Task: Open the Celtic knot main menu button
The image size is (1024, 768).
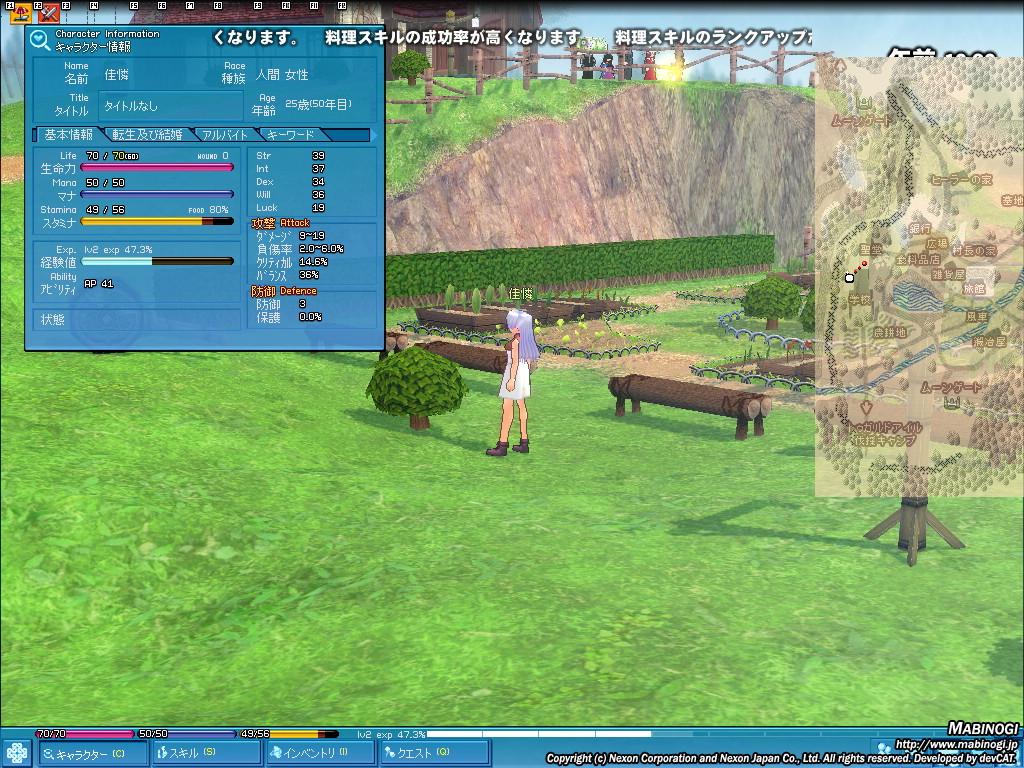Action: [16, 753]
